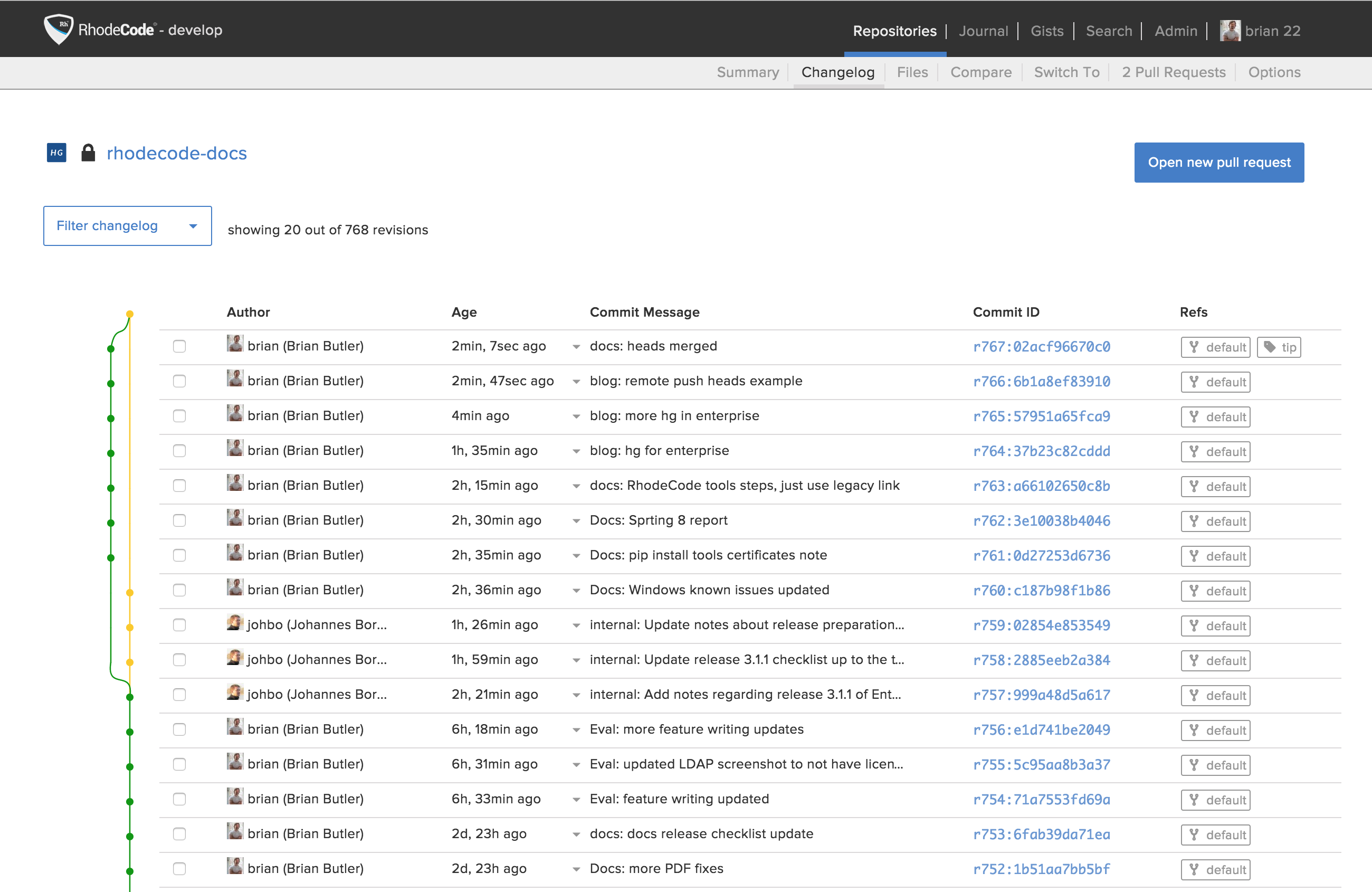
Task: Select checkbox for 'blog: hg for enterprise' commit
Action: (x=179, y=451)
